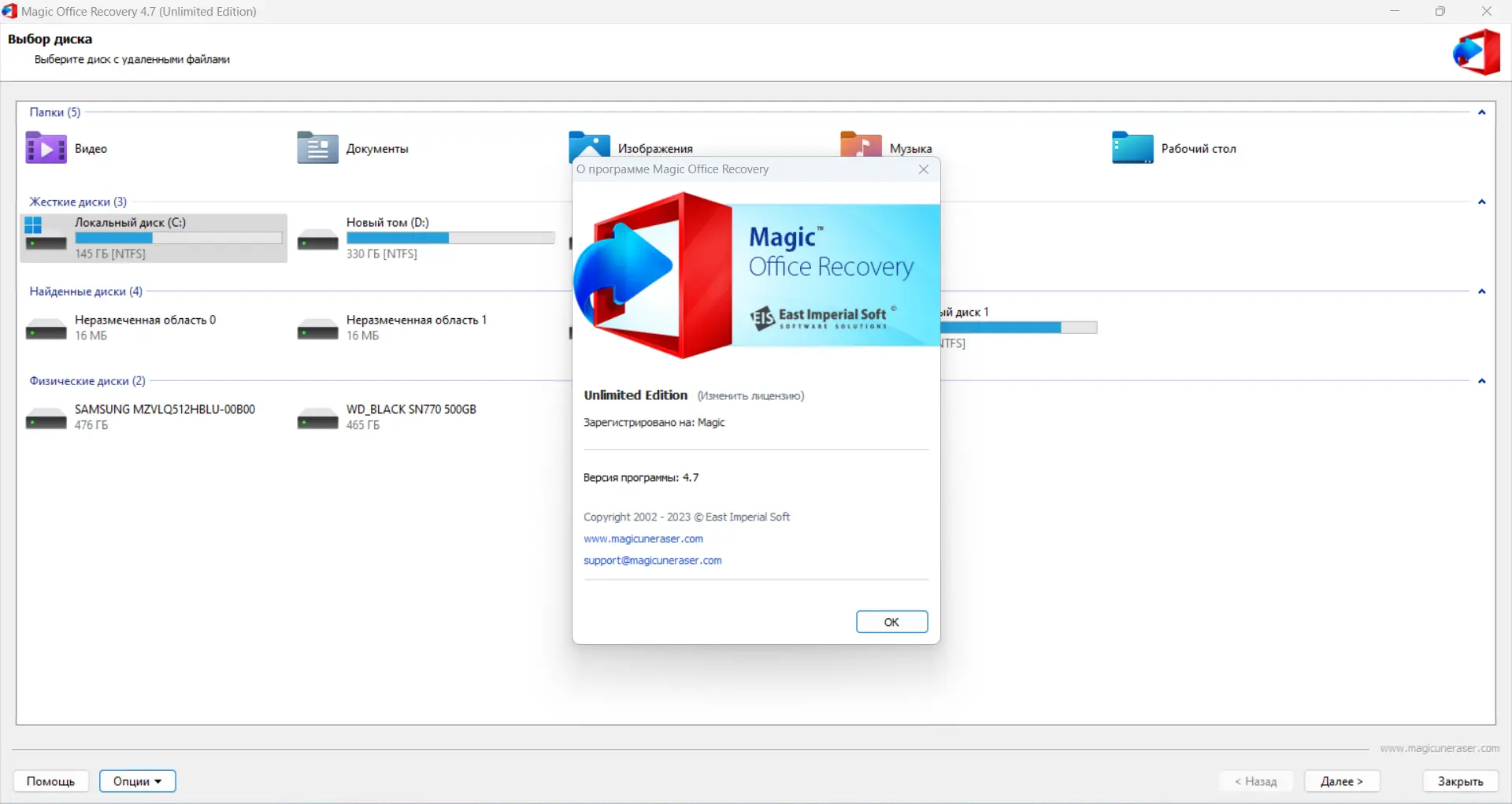Click the C: drive usage bar

click(179, 238)
